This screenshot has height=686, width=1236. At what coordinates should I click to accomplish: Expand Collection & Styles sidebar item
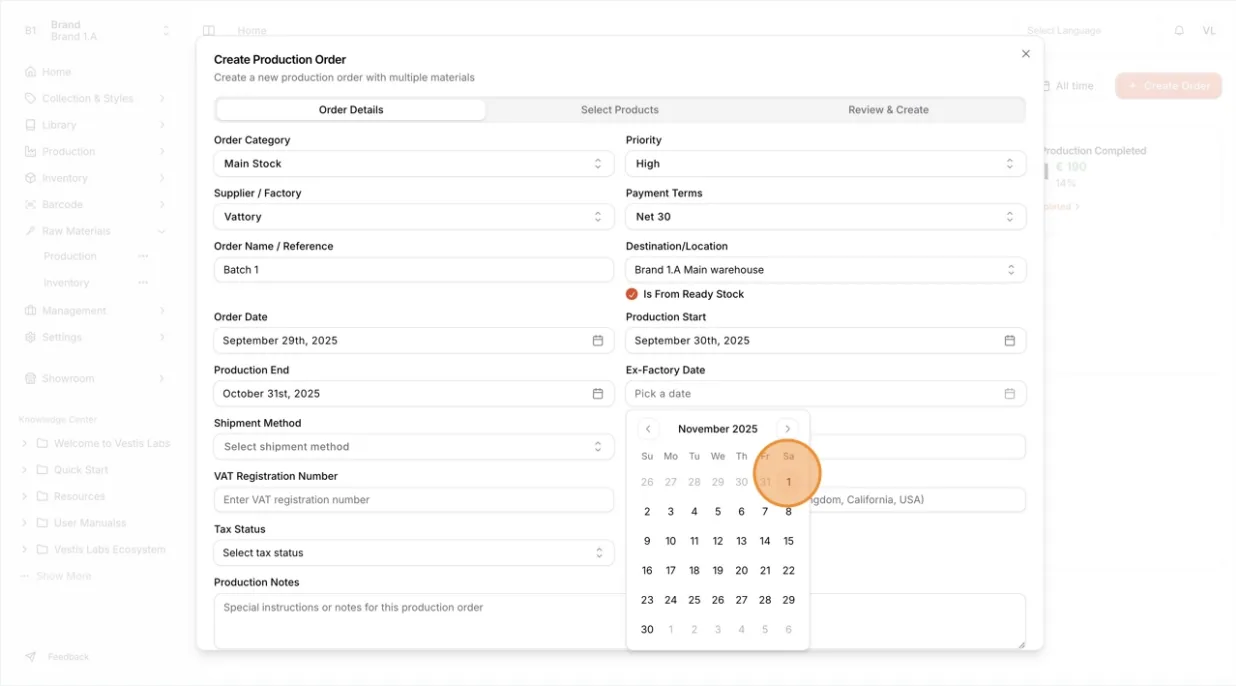162,99
